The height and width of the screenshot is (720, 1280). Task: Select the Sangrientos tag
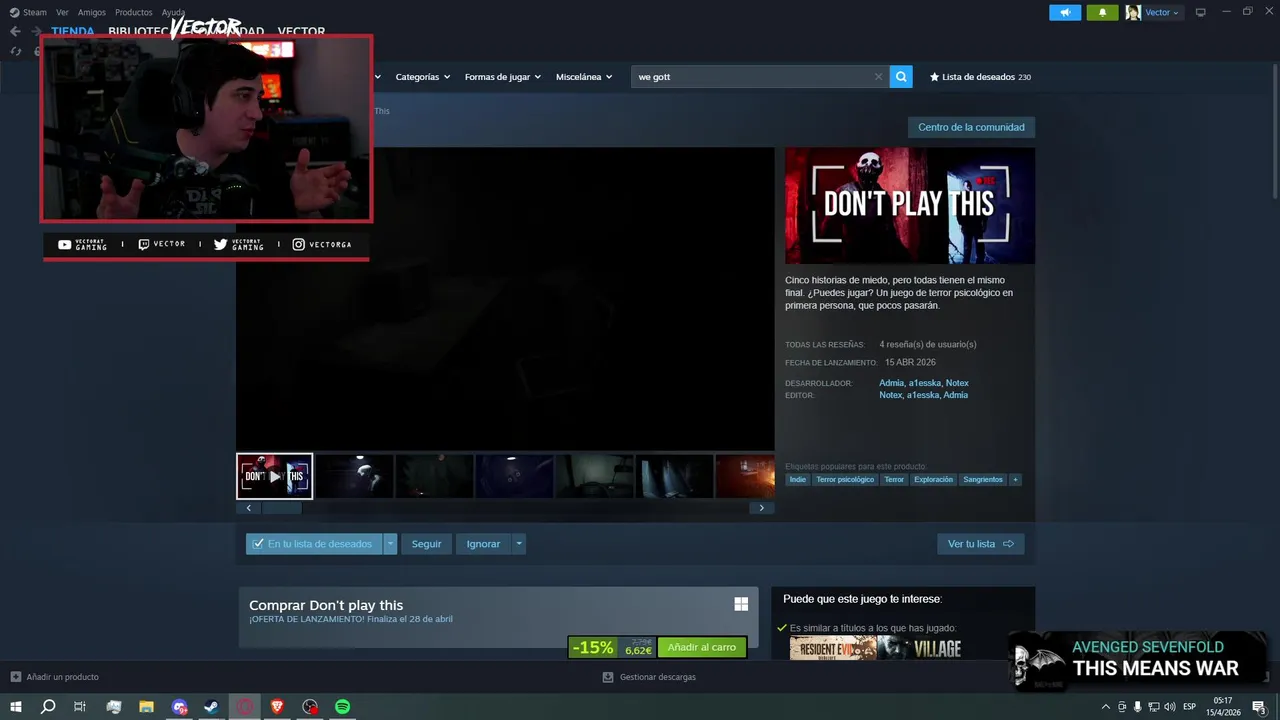pos(983,480)
